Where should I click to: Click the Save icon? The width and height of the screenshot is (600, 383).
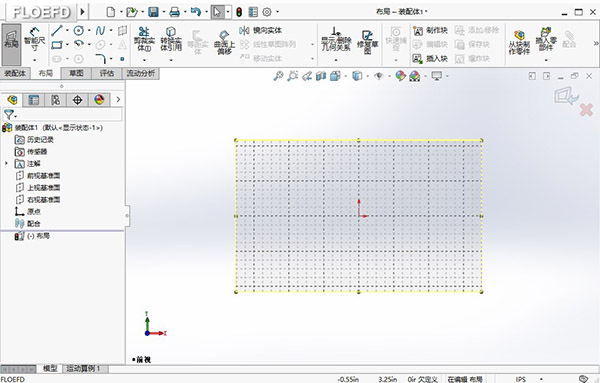(x=153, y=12)
